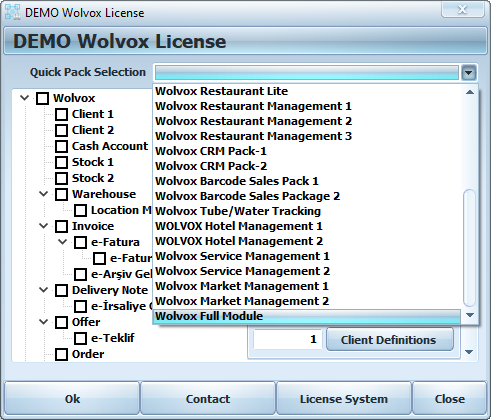Image resolution: width=491 pixels, height=420 pixels.
Task: Click the client count input field
Action: pos(287,339)
